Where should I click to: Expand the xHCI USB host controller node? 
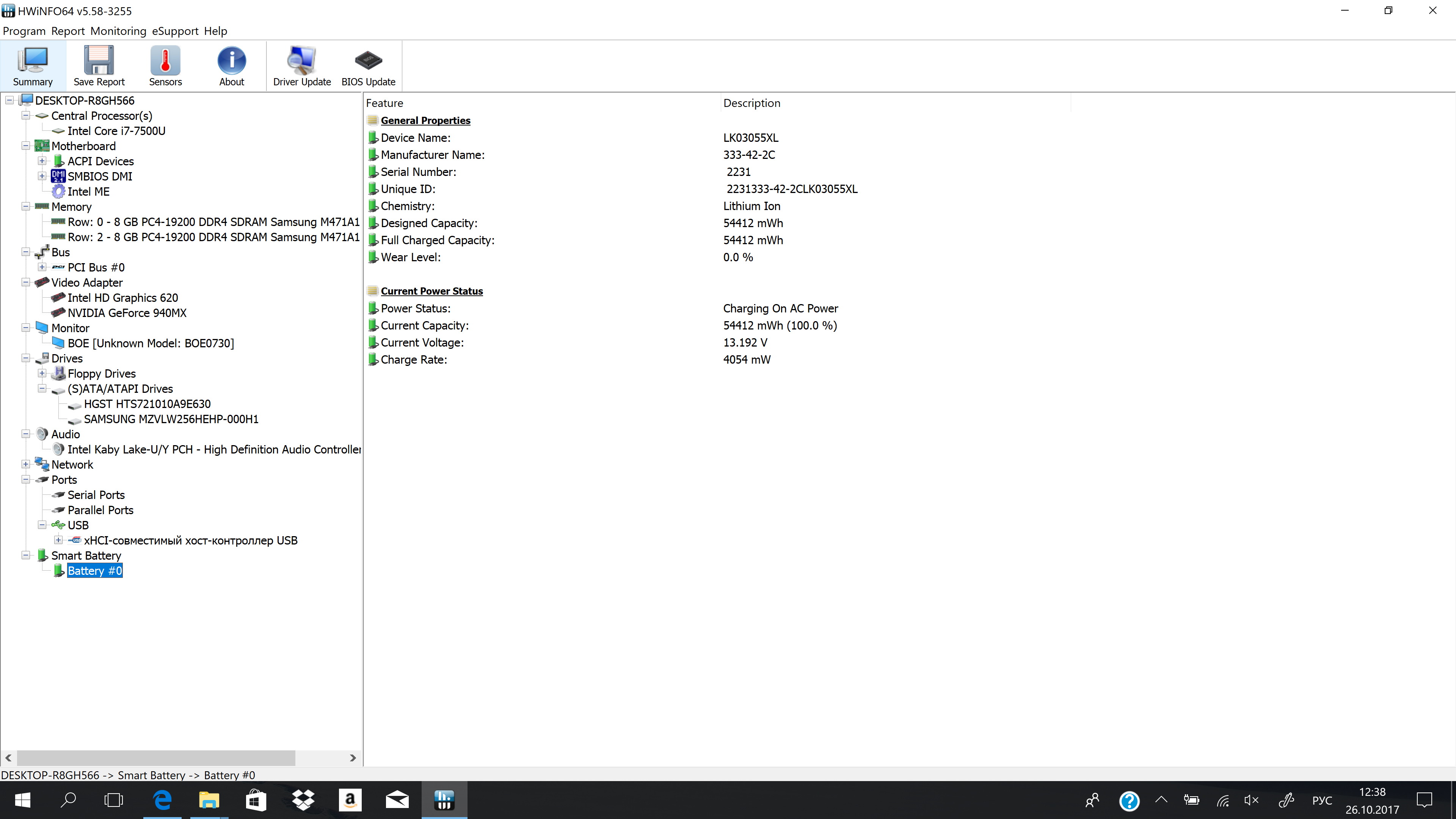pyautogui.click(x=58, y=540)
